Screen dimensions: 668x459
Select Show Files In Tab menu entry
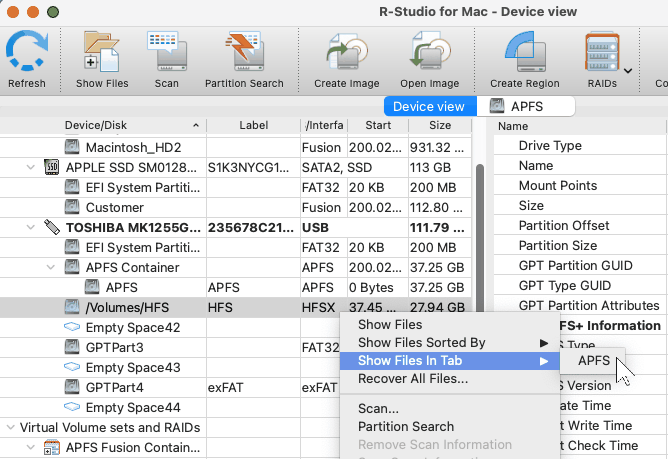click(449, 361)
